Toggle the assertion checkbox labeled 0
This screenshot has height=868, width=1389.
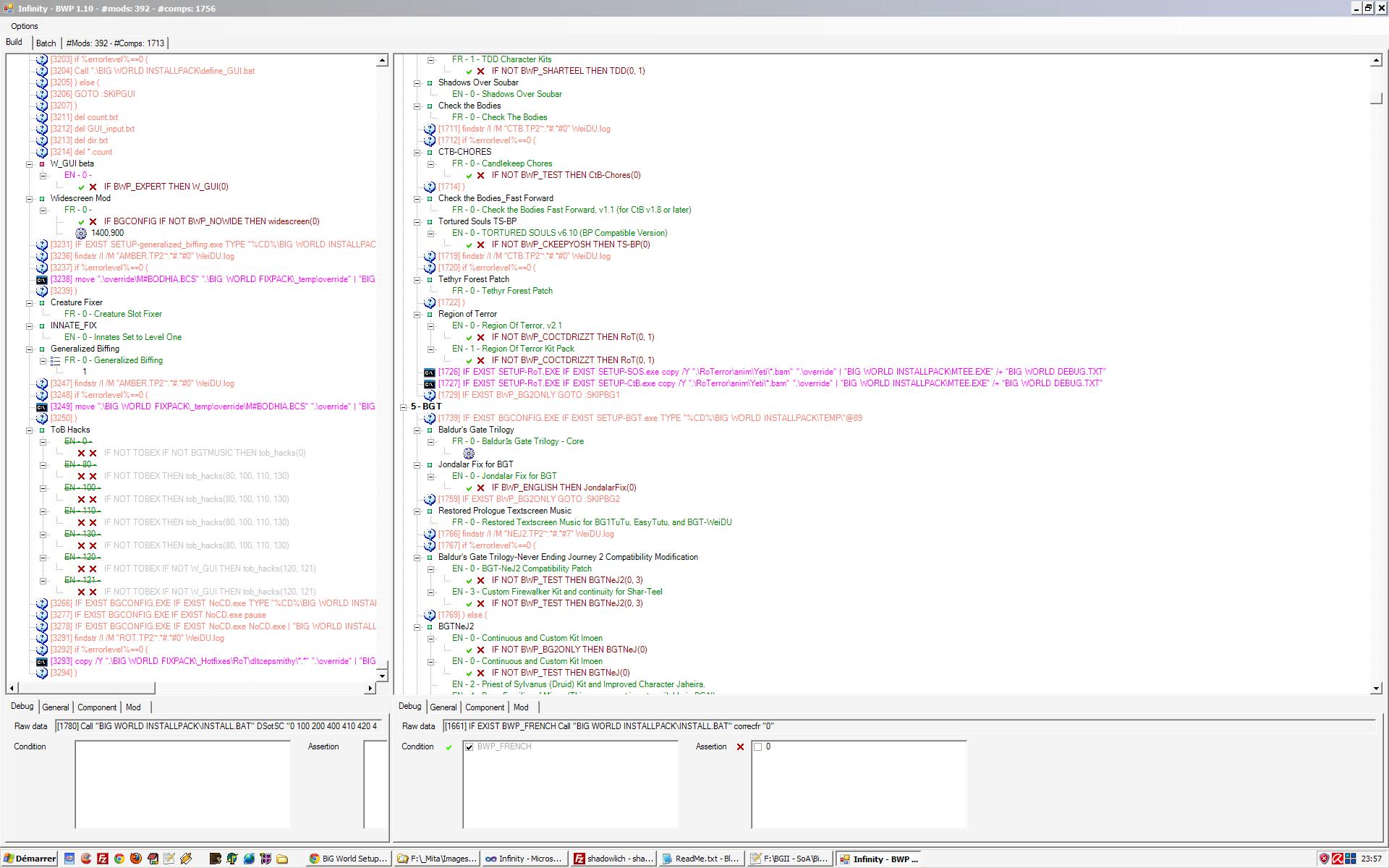pos(757,746)
